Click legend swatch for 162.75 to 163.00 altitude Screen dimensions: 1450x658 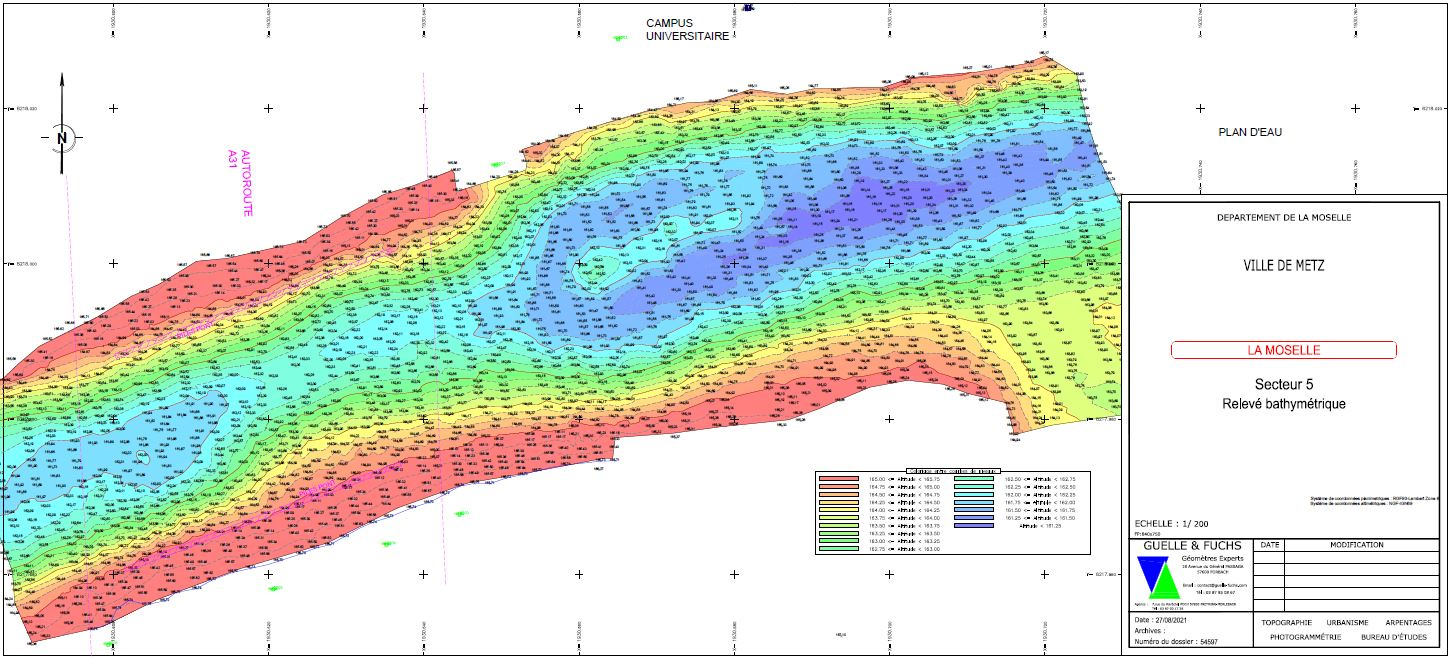coord(839,549)
